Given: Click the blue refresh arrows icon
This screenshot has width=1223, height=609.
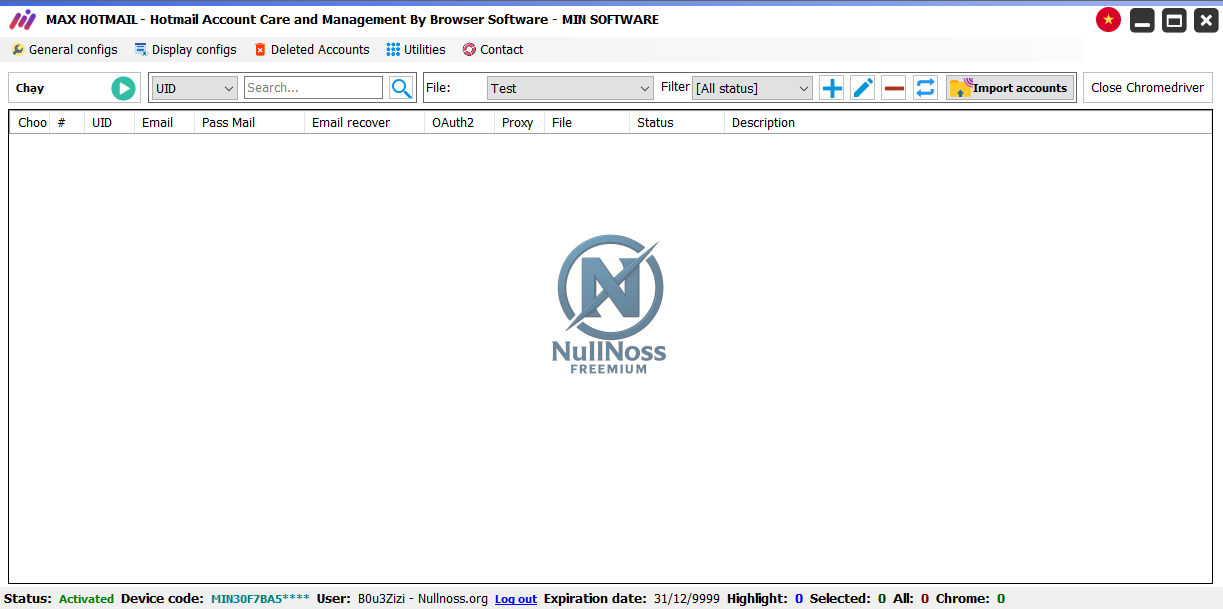Looking at the screenshot, I should coord(925,88).
